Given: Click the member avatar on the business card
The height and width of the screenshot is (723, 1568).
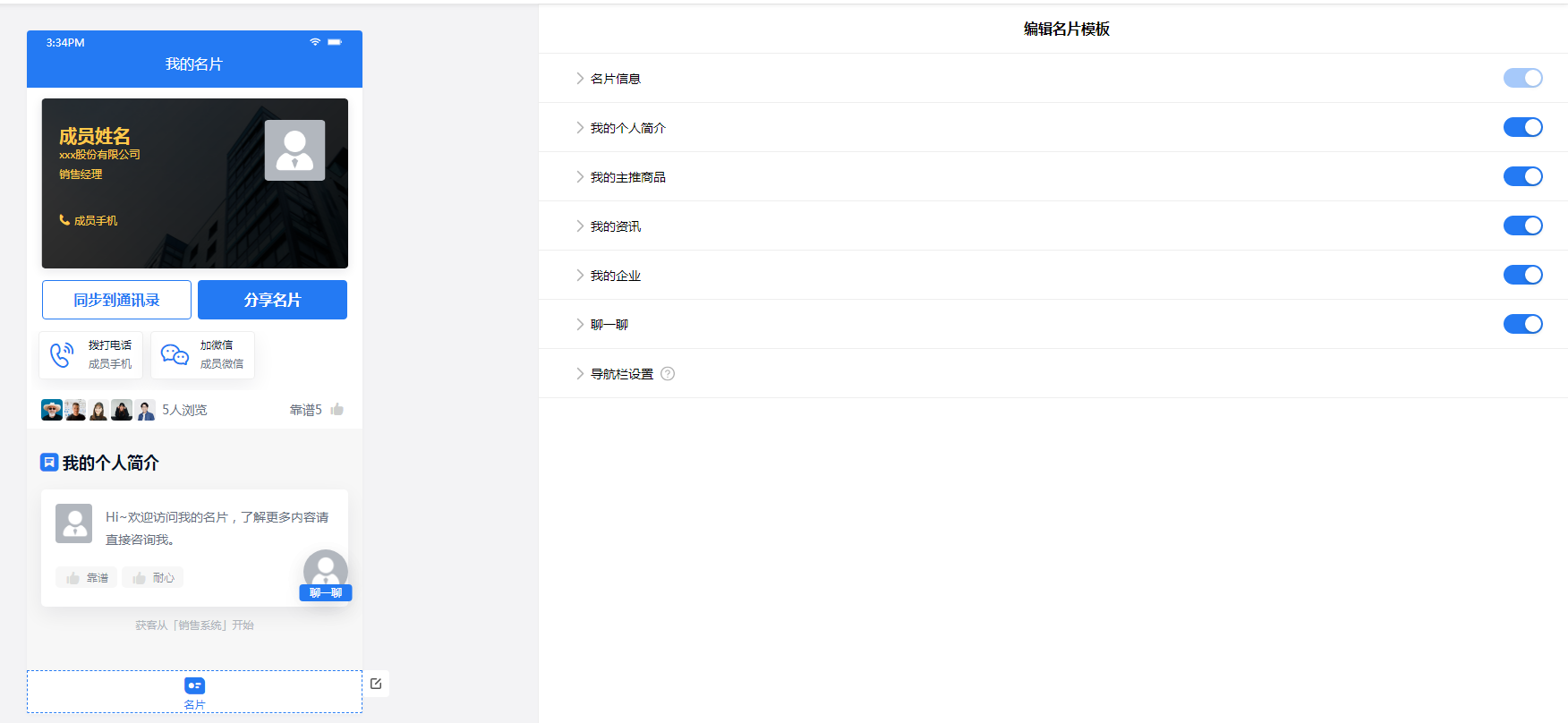Looking at the screenshot, I should point(294,150).
